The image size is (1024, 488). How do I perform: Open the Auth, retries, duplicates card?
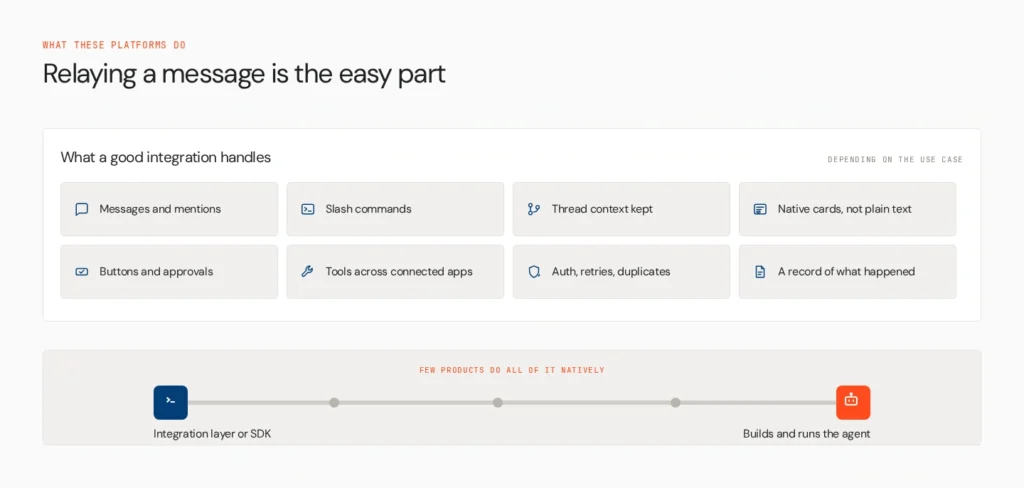point(621,272)
